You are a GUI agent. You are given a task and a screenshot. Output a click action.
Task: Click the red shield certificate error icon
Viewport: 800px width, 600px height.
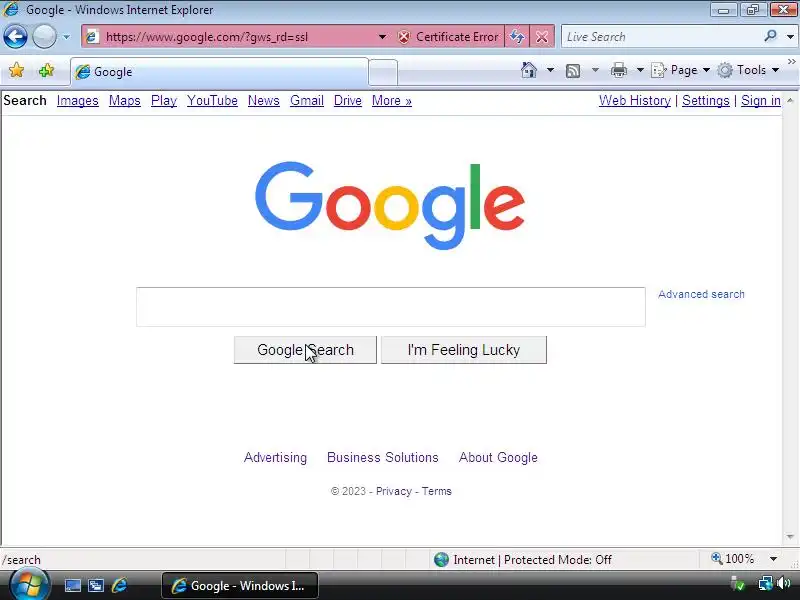404,37
